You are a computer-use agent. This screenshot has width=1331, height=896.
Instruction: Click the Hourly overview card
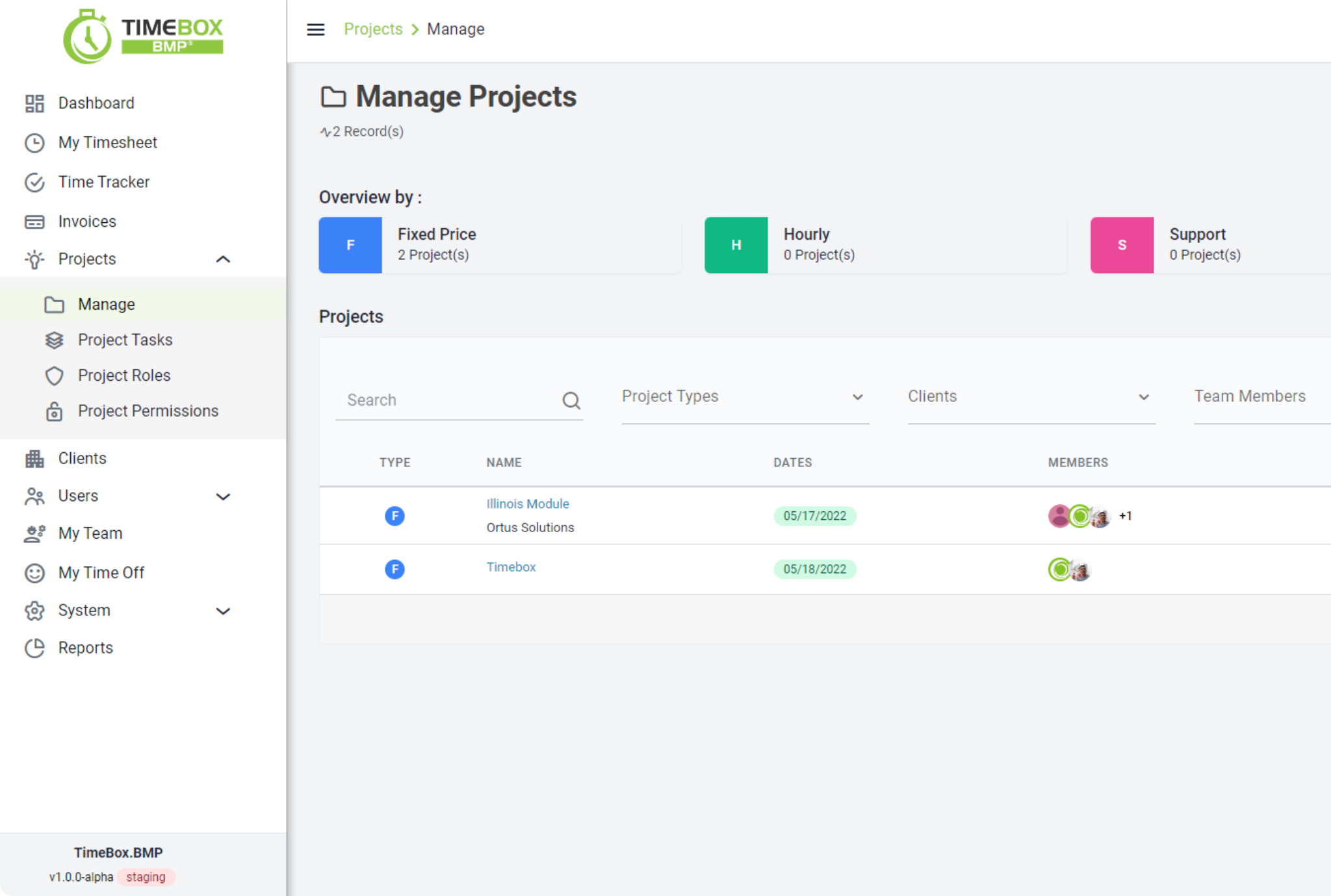coord(885,246)
